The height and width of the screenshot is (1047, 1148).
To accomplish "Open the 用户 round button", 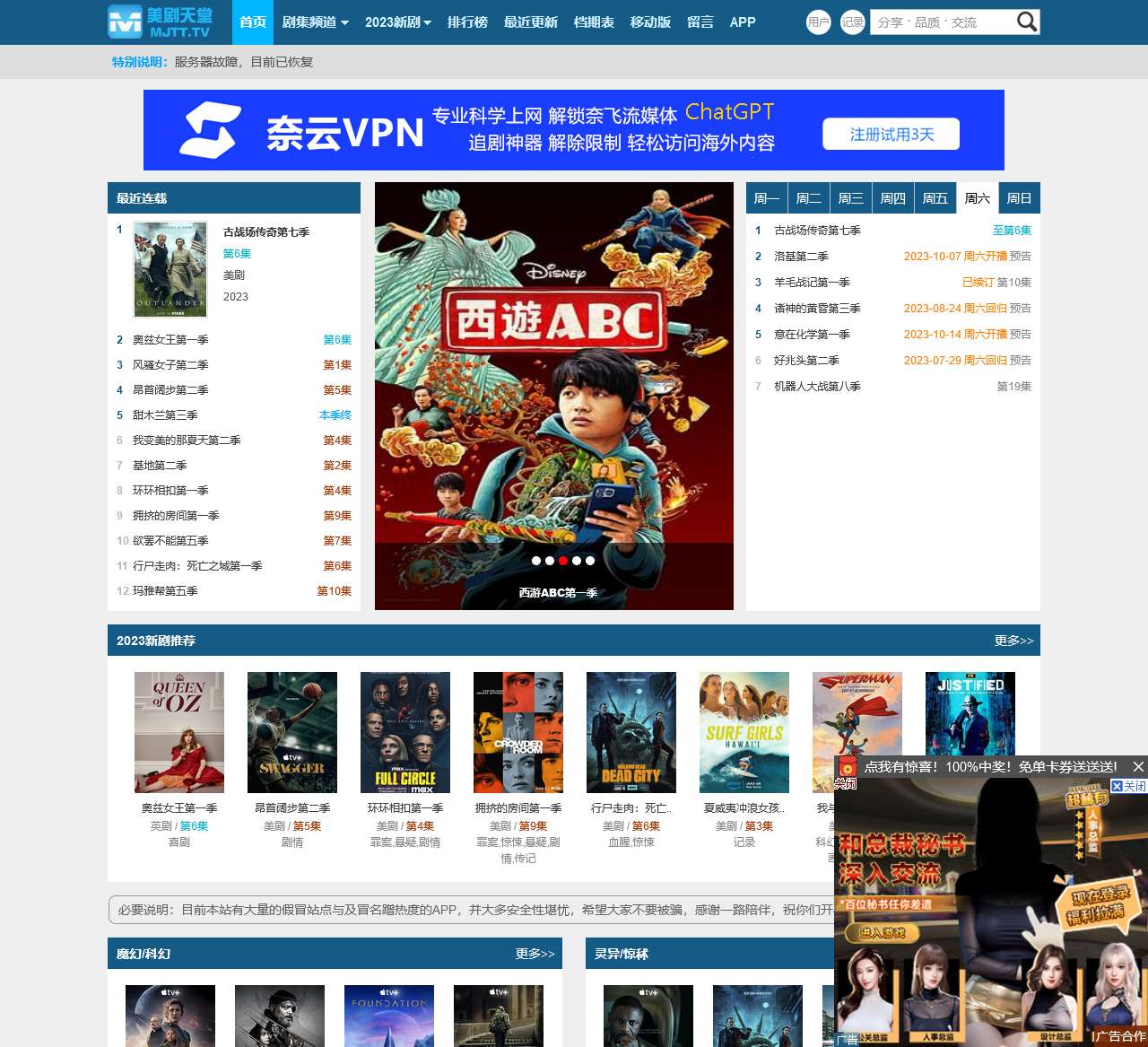I will (818, 22).
